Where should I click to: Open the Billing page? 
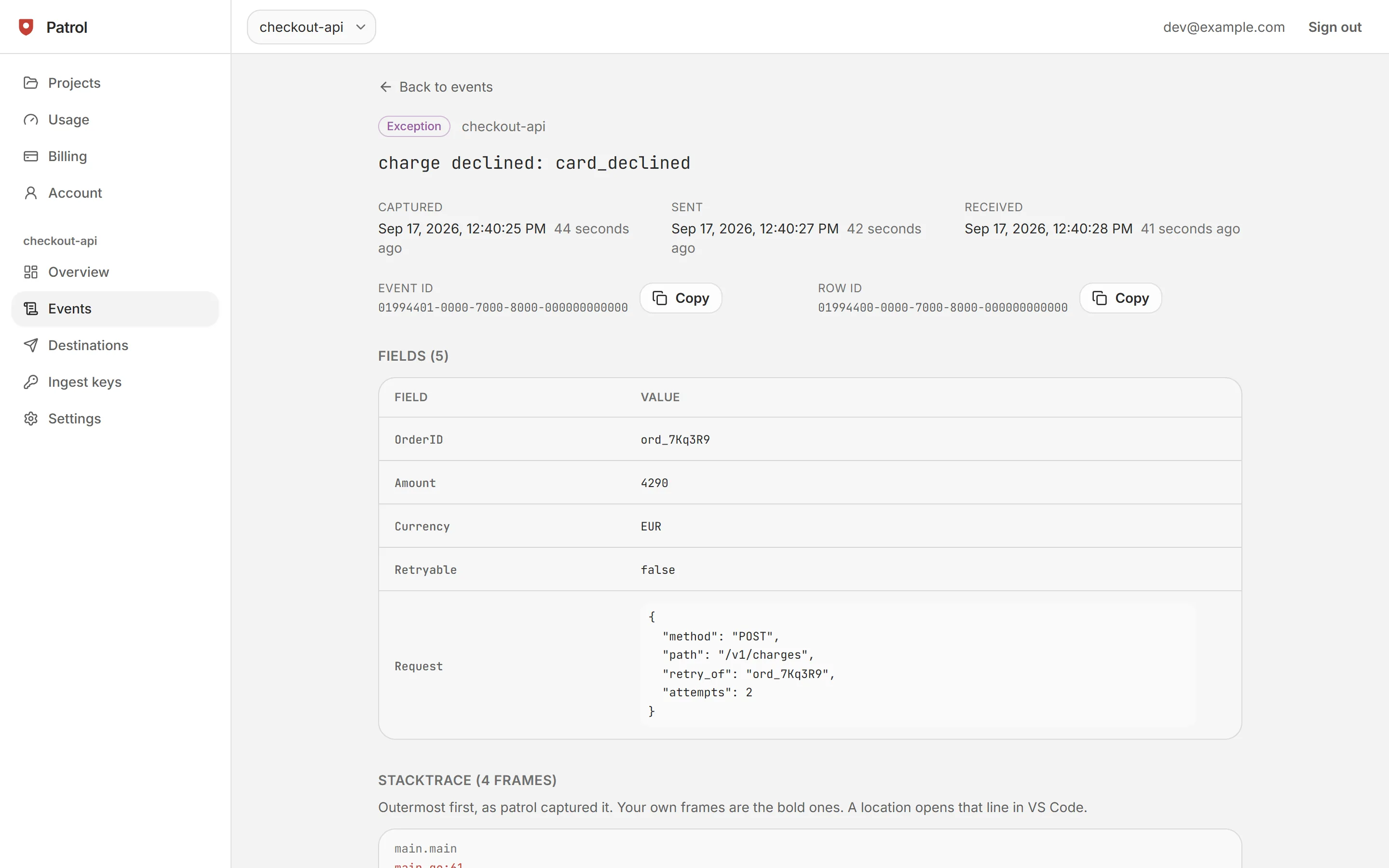click(x=115, y=156)
